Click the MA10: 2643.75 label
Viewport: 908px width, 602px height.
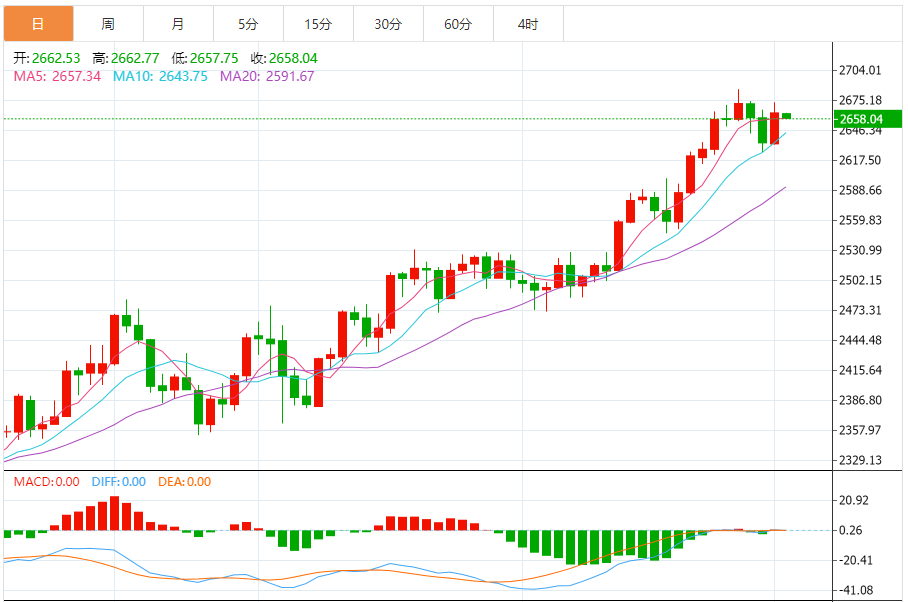tap(160, 76)
